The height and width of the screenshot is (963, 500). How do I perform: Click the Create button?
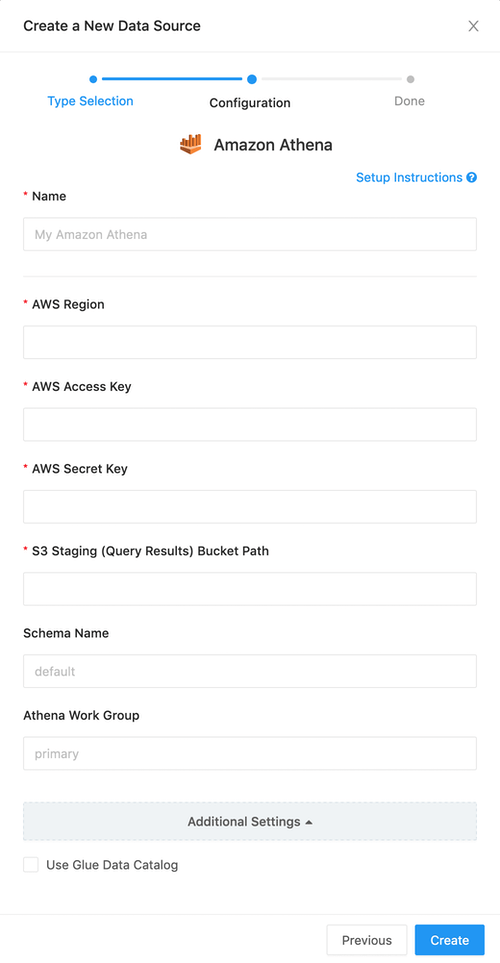450,940
